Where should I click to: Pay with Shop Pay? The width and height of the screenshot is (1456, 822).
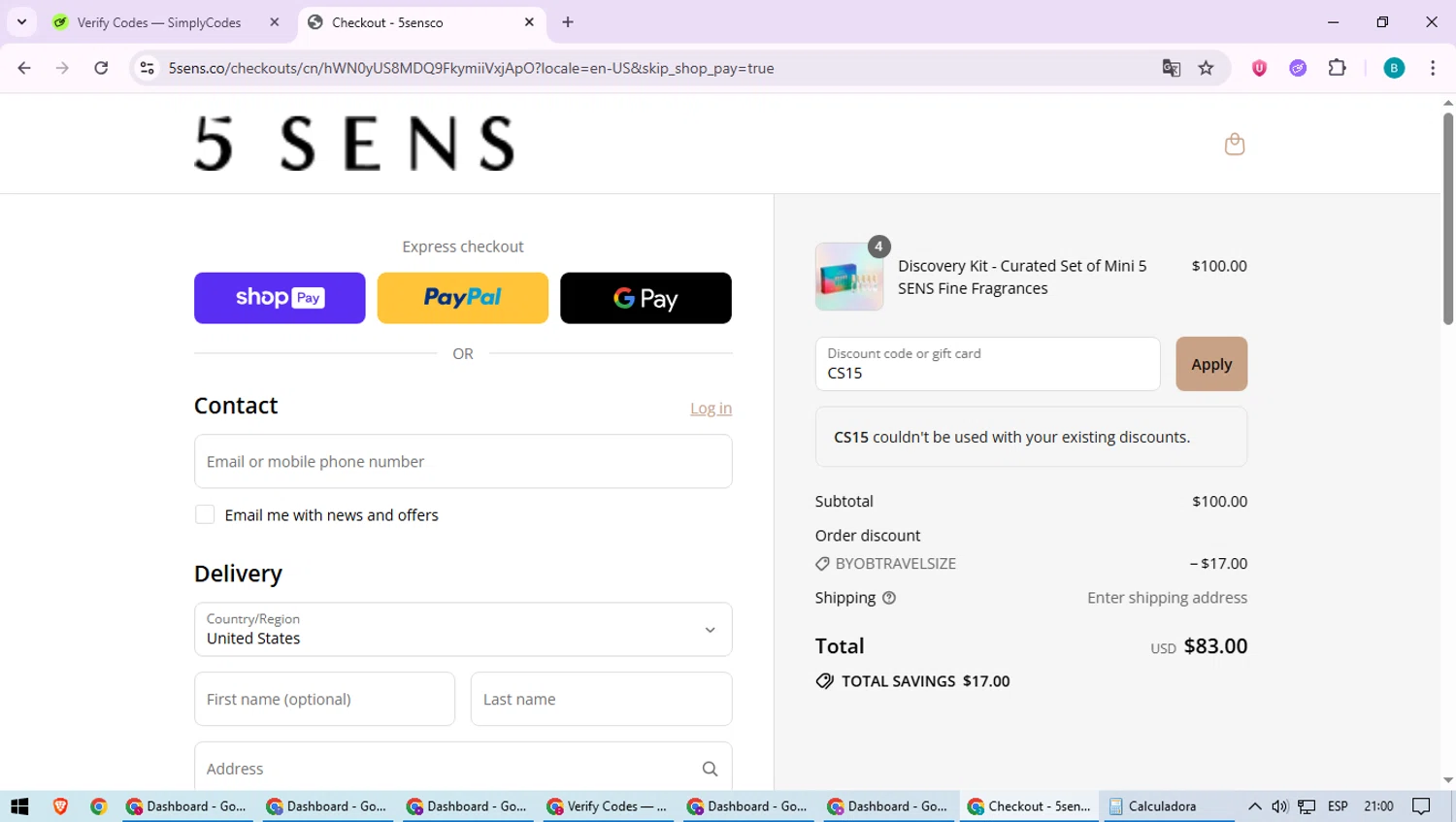(280, 298)
